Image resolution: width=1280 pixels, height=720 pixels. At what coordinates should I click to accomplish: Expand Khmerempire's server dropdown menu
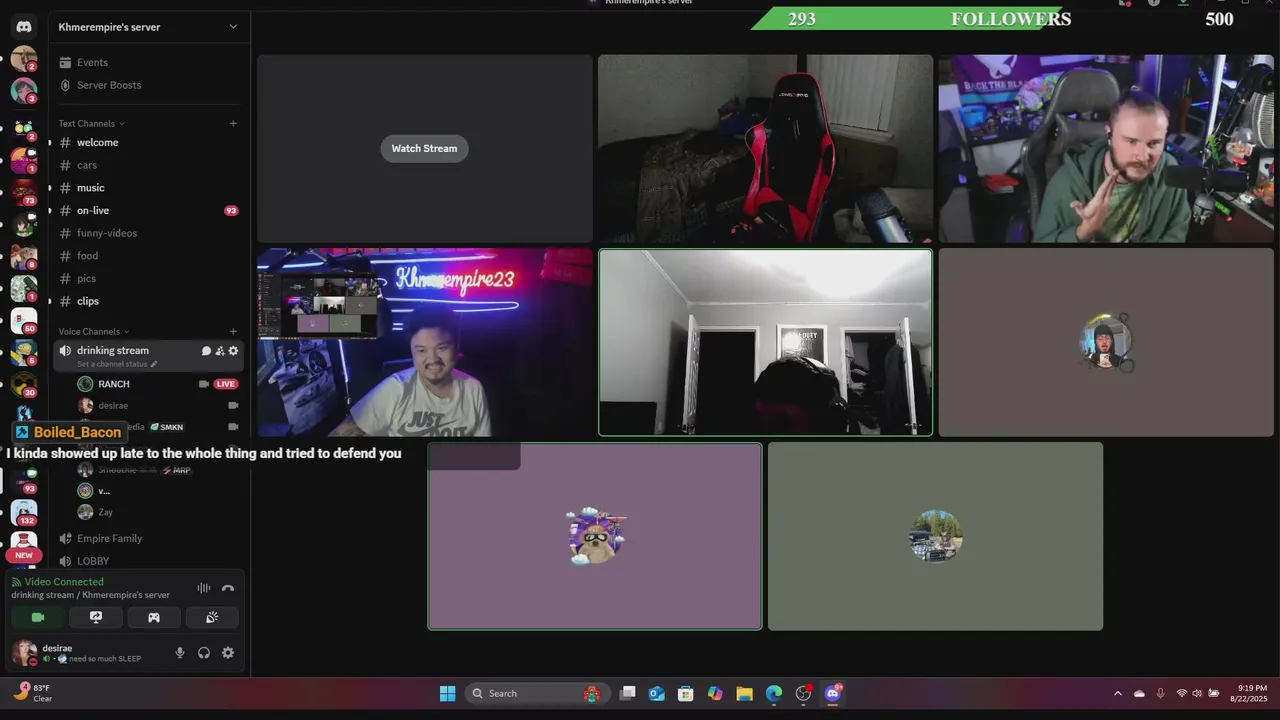click(x=233, y=27)
